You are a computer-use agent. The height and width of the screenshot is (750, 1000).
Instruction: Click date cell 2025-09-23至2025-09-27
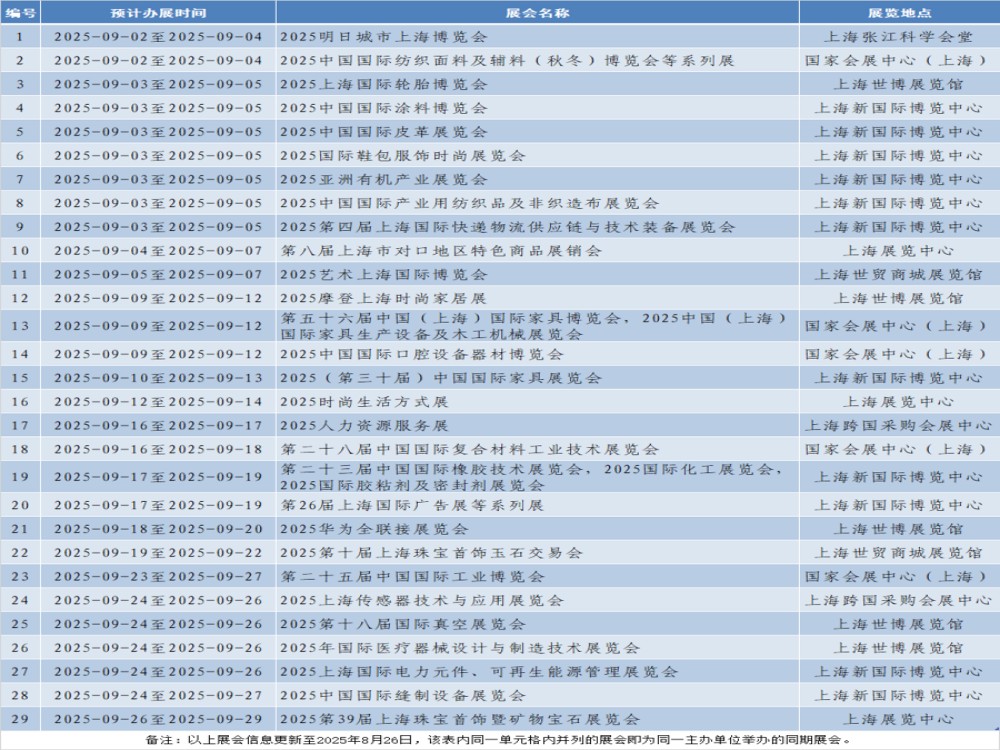[x=158, y=576]
